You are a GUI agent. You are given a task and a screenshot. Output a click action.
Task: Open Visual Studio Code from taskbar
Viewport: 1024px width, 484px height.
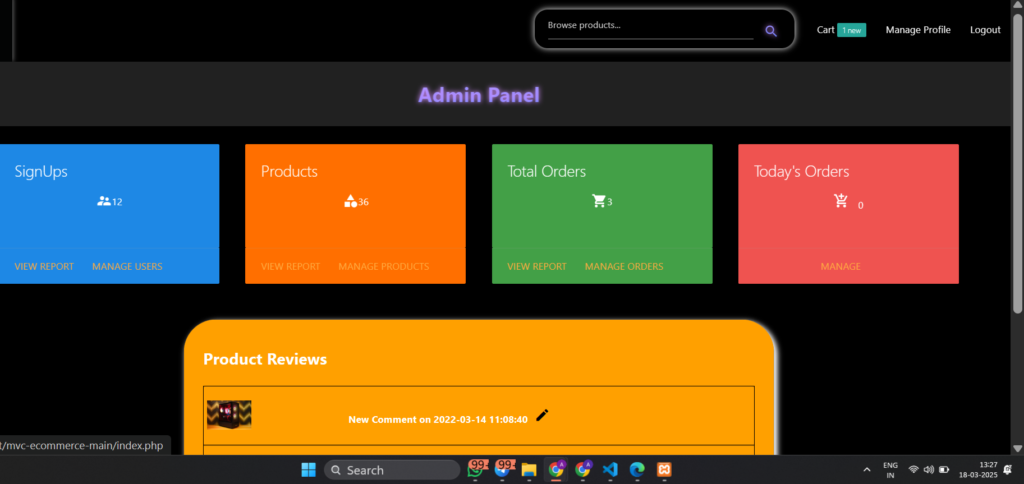(x=610, y=470)
